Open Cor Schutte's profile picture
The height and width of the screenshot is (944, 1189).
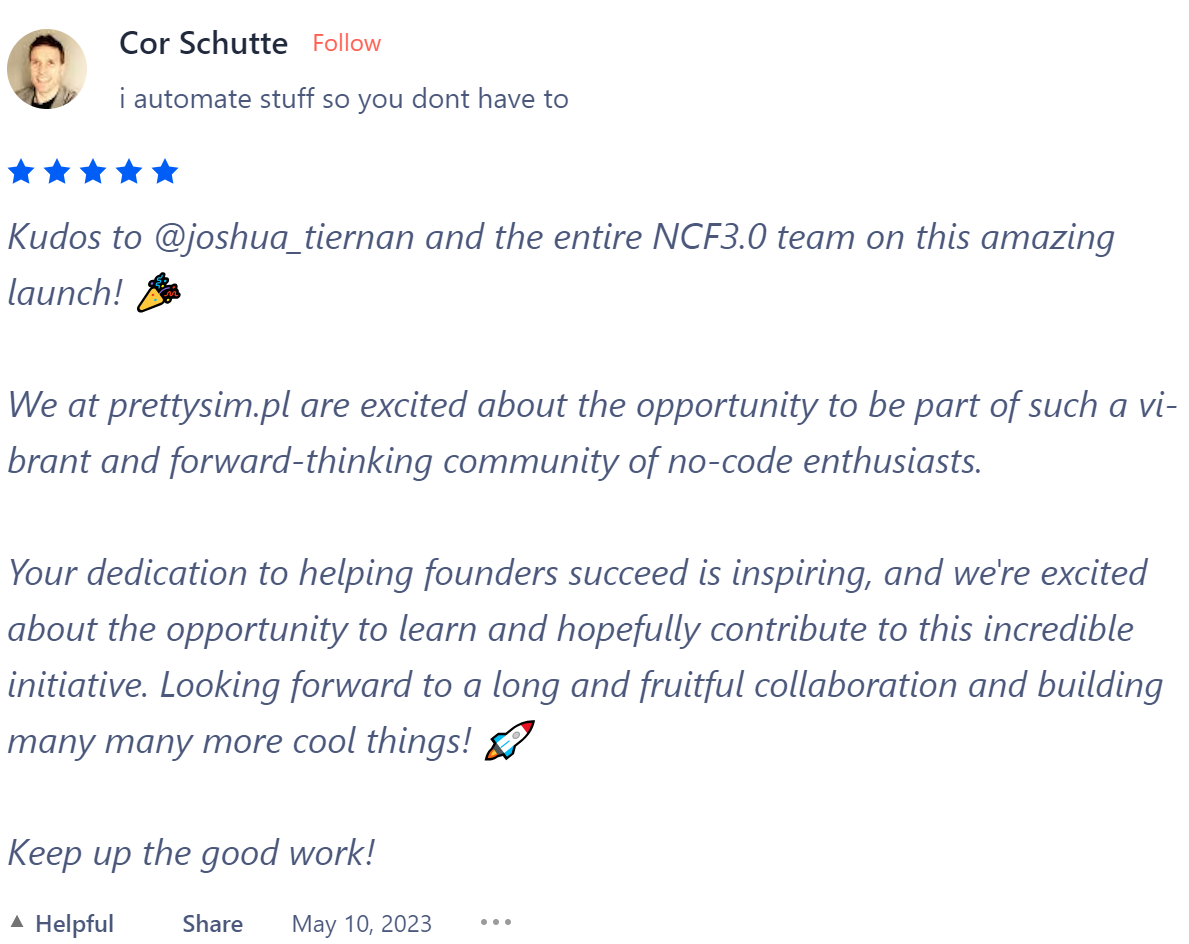click(47, 69)
